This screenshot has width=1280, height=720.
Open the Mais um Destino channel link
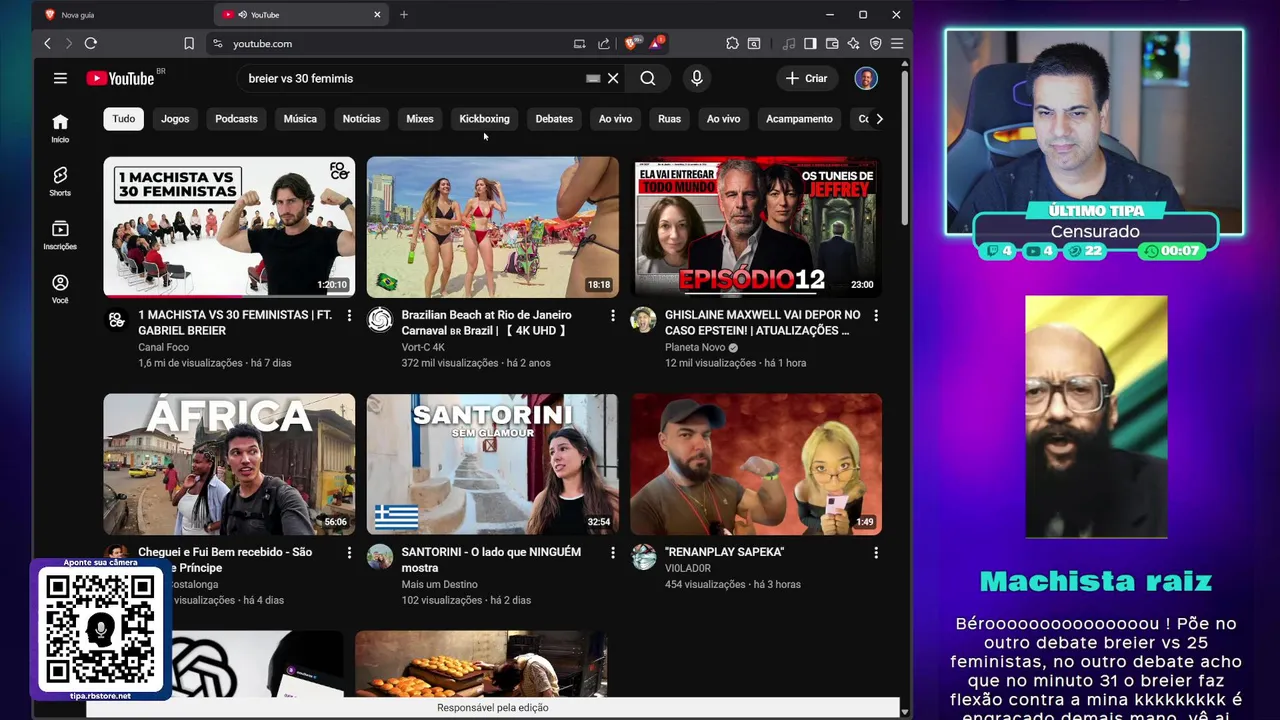439,584
